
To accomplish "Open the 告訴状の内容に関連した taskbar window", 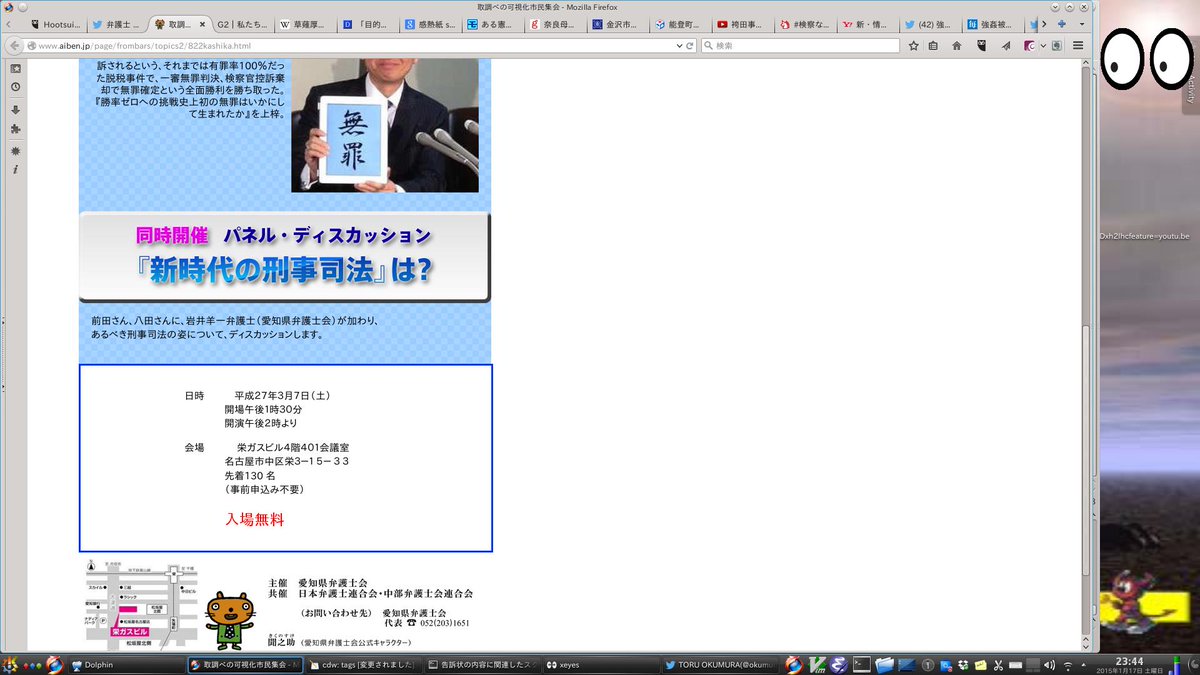I will (x=483, y=664).
